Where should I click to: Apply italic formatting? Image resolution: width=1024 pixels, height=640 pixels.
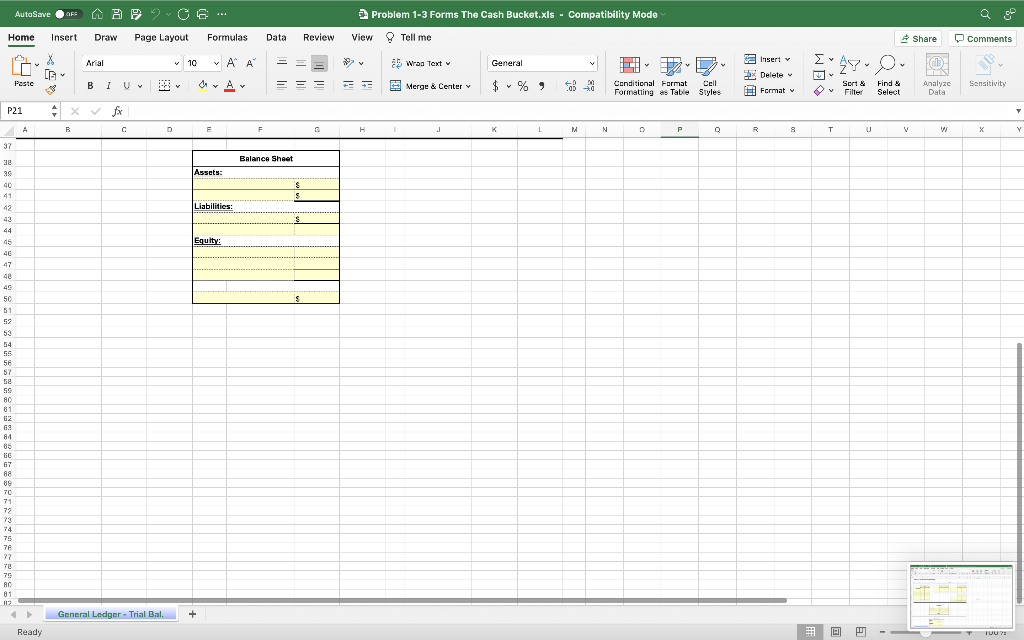107,85
